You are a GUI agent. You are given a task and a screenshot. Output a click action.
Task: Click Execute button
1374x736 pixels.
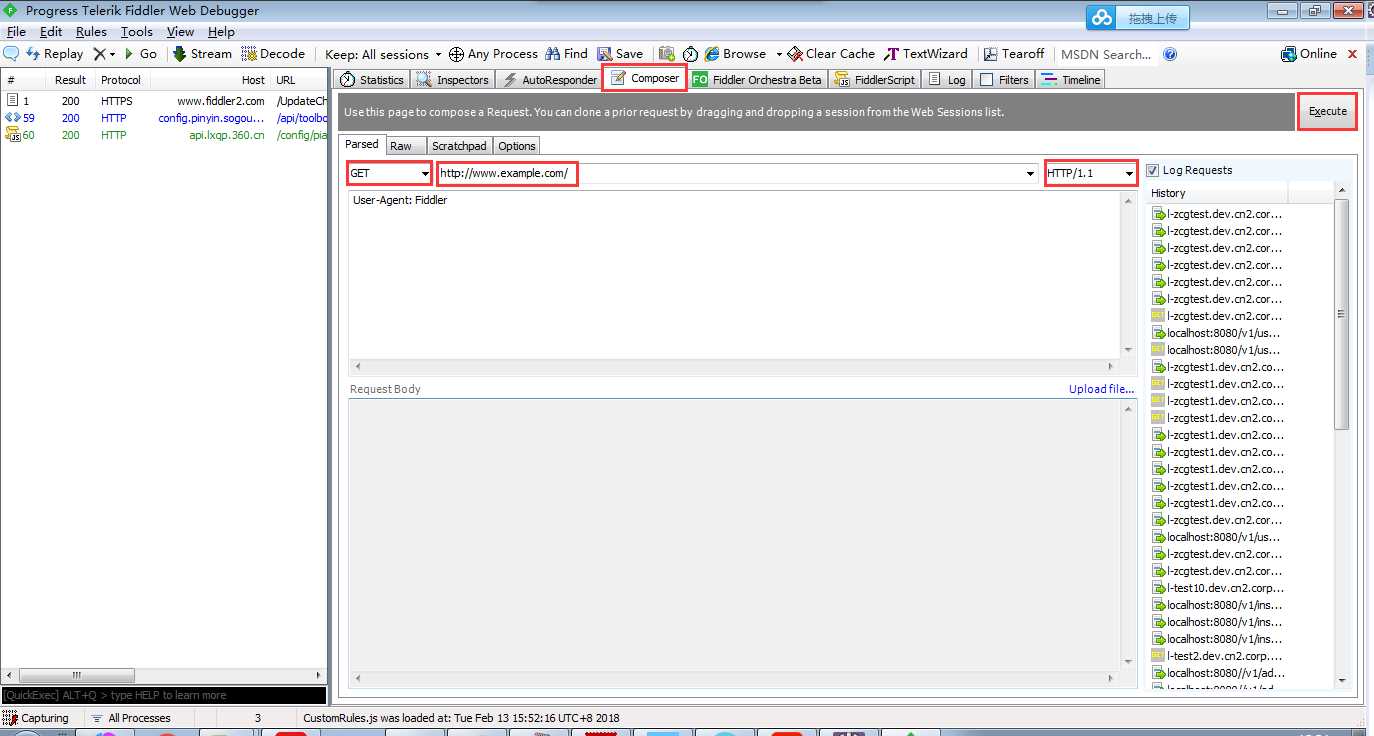(x=1327, y=111)
